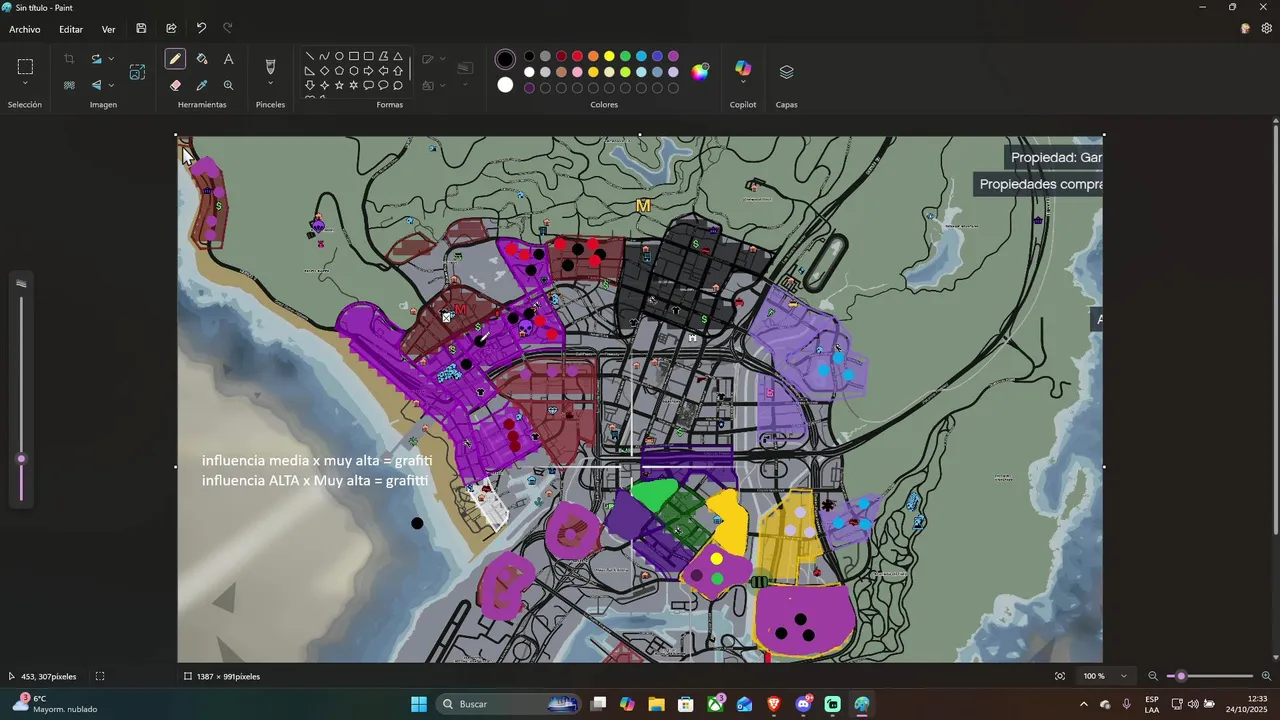Open the Capas layers panel
This screenshot has width=1280, height=720.
[786, 72]
